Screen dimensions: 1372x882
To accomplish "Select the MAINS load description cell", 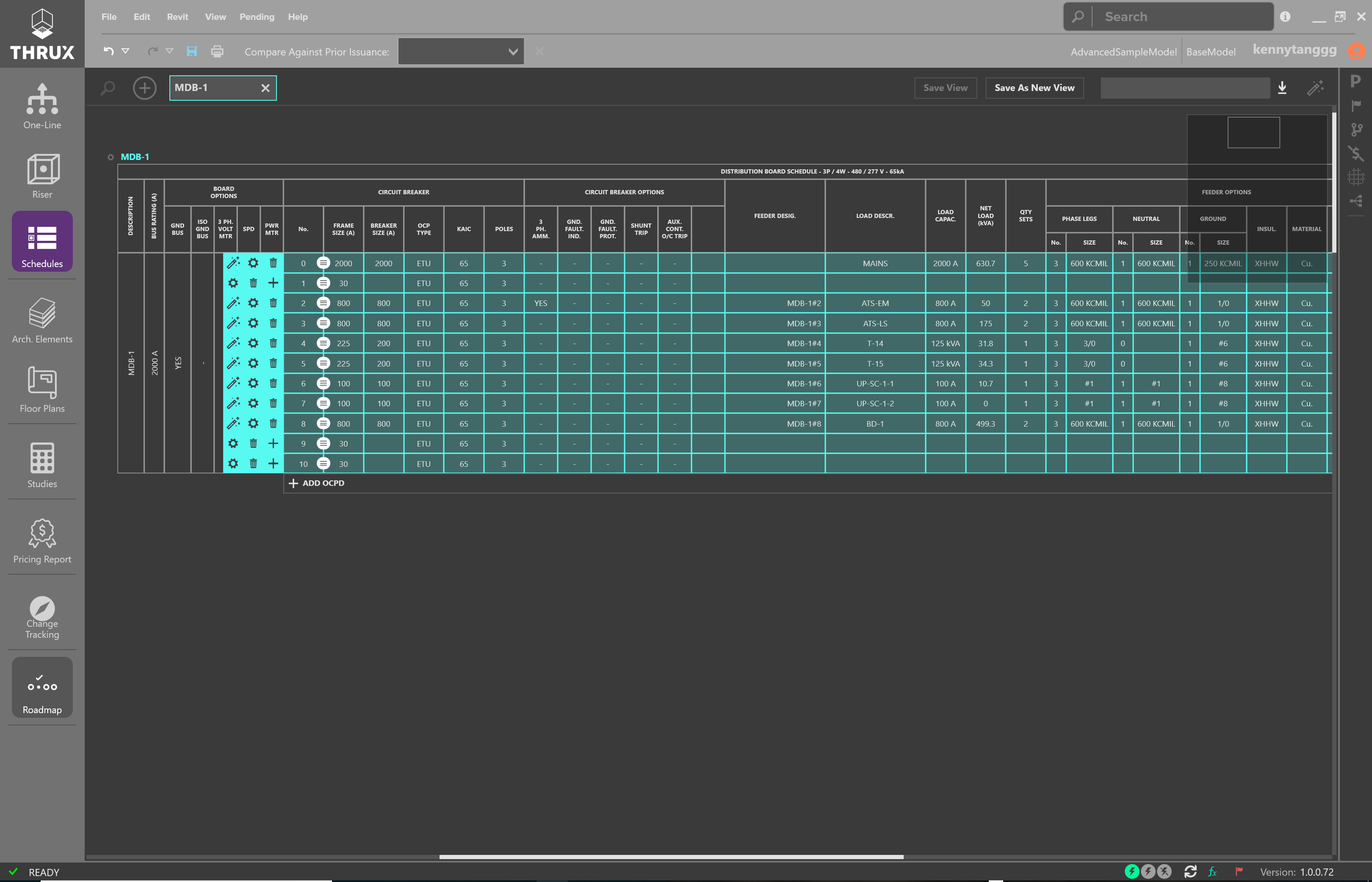I will 875,263.
